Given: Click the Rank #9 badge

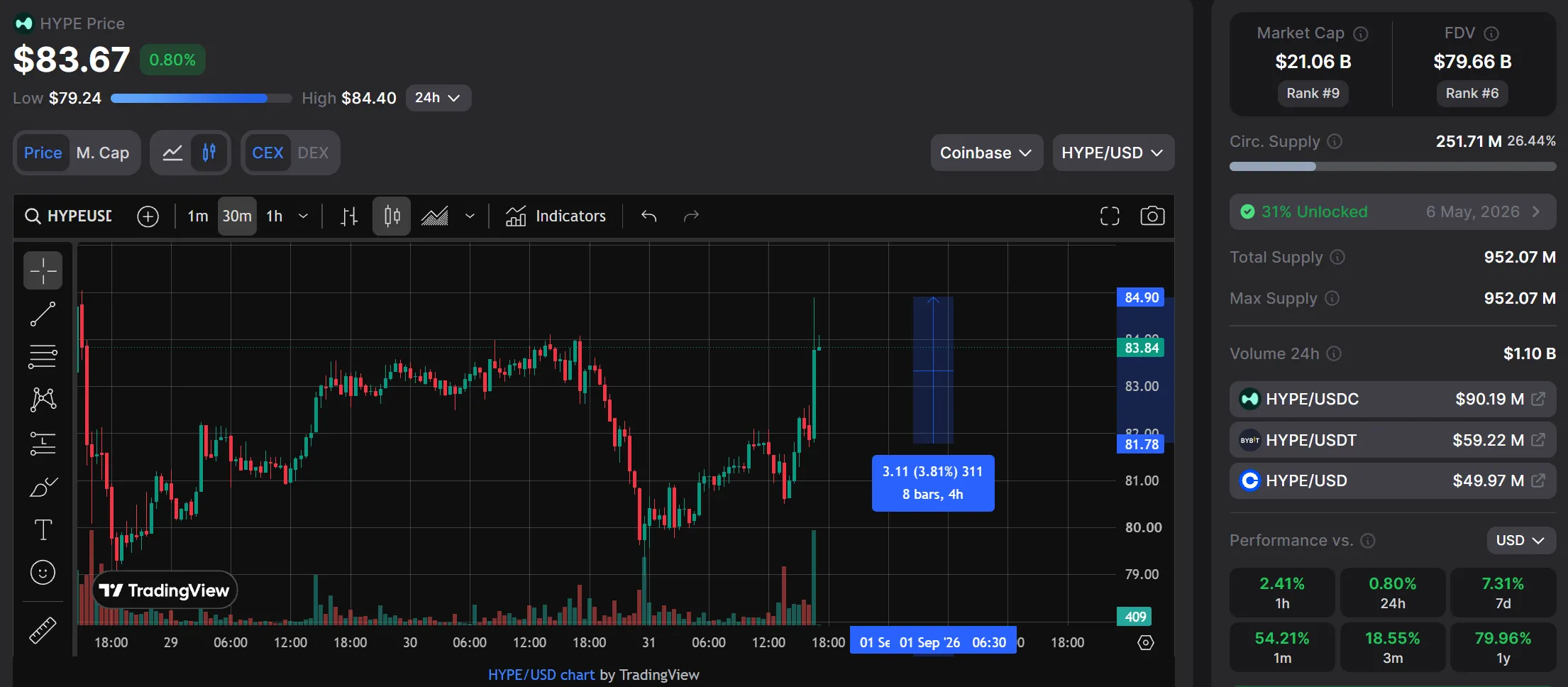Looking at the screenshot, I should (1313, 93).
